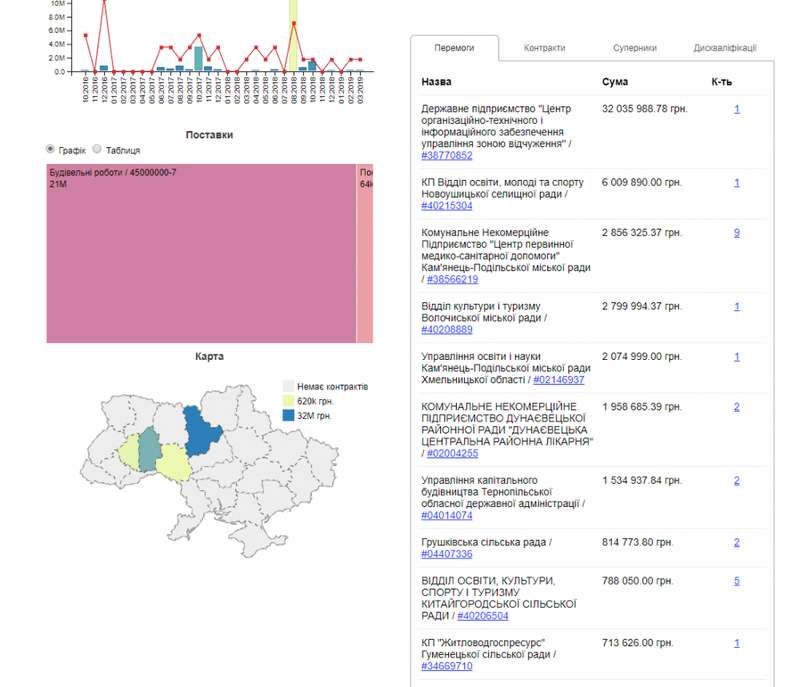Open organization link #40215304
The height and width of the screenshot is (687, 800).
(450, 205)
